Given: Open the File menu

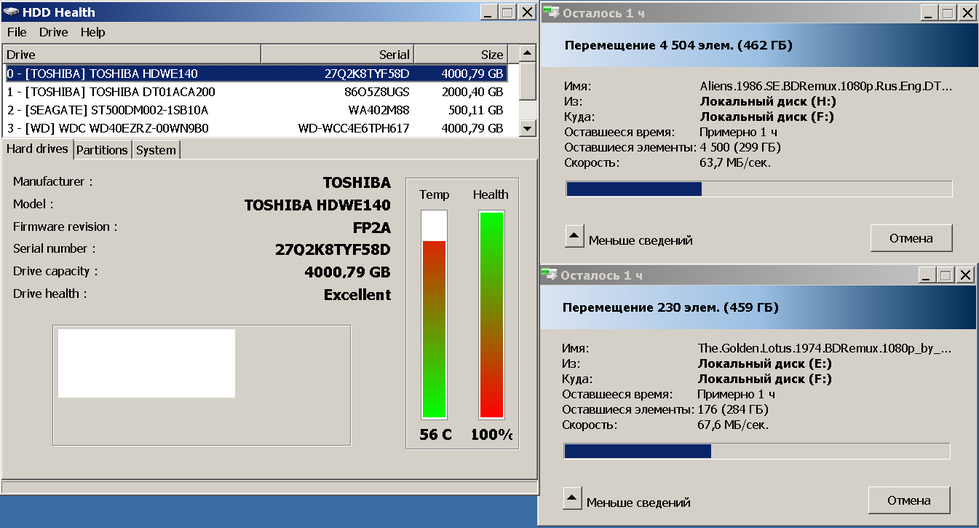Looking at the screenshot, I should coord(17,32).
